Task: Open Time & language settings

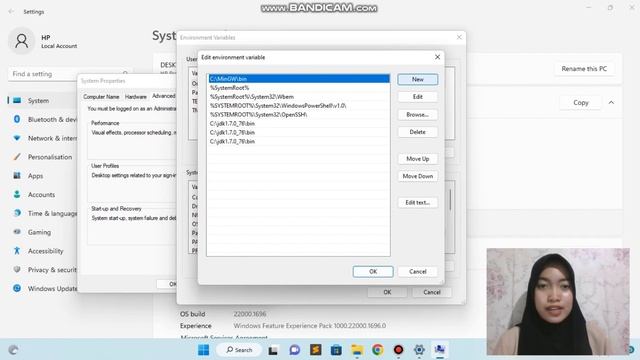Action: click(43, 213)
